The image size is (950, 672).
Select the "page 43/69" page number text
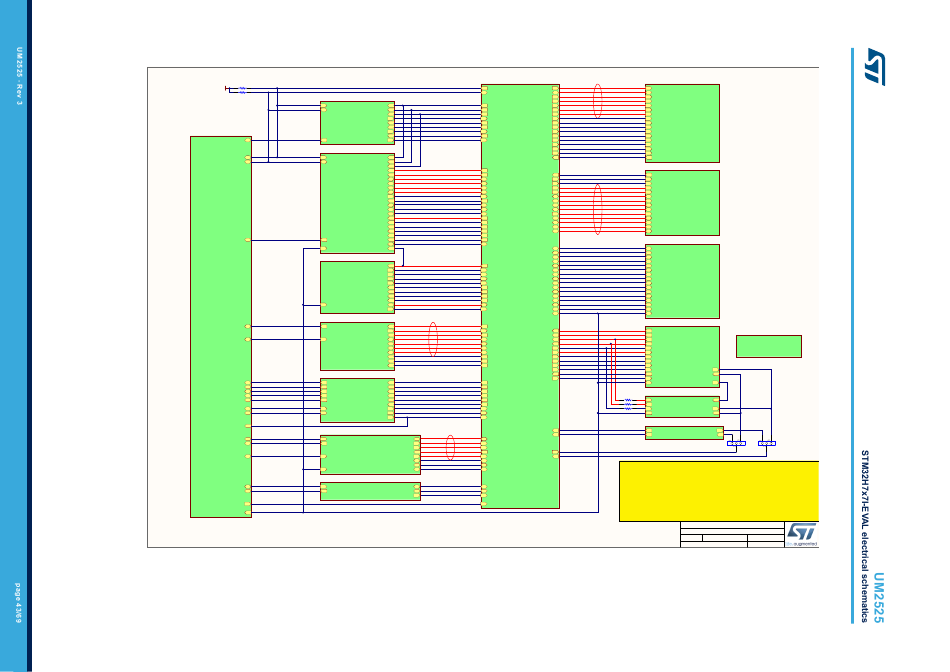pos(18,604)
